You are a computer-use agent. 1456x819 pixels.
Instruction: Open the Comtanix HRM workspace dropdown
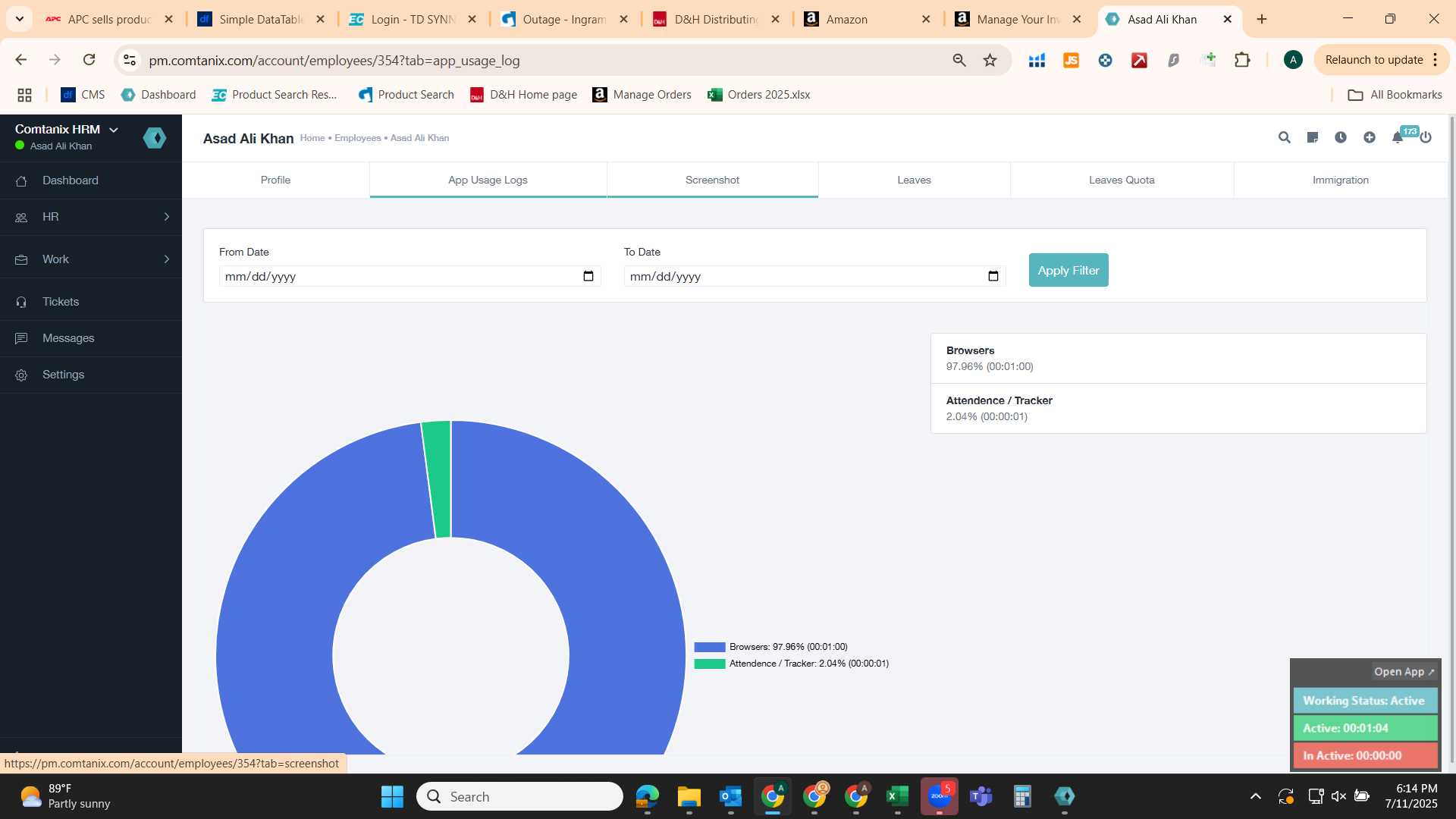pos(67,130)
